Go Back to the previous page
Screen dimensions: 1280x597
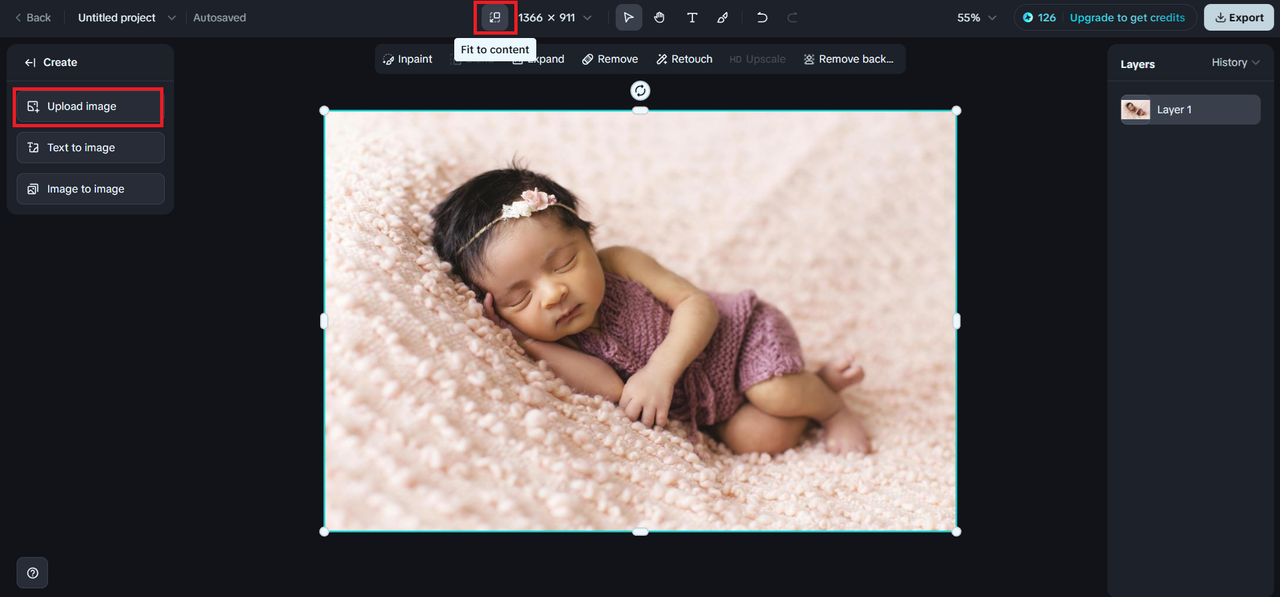[x=32, y=18]
